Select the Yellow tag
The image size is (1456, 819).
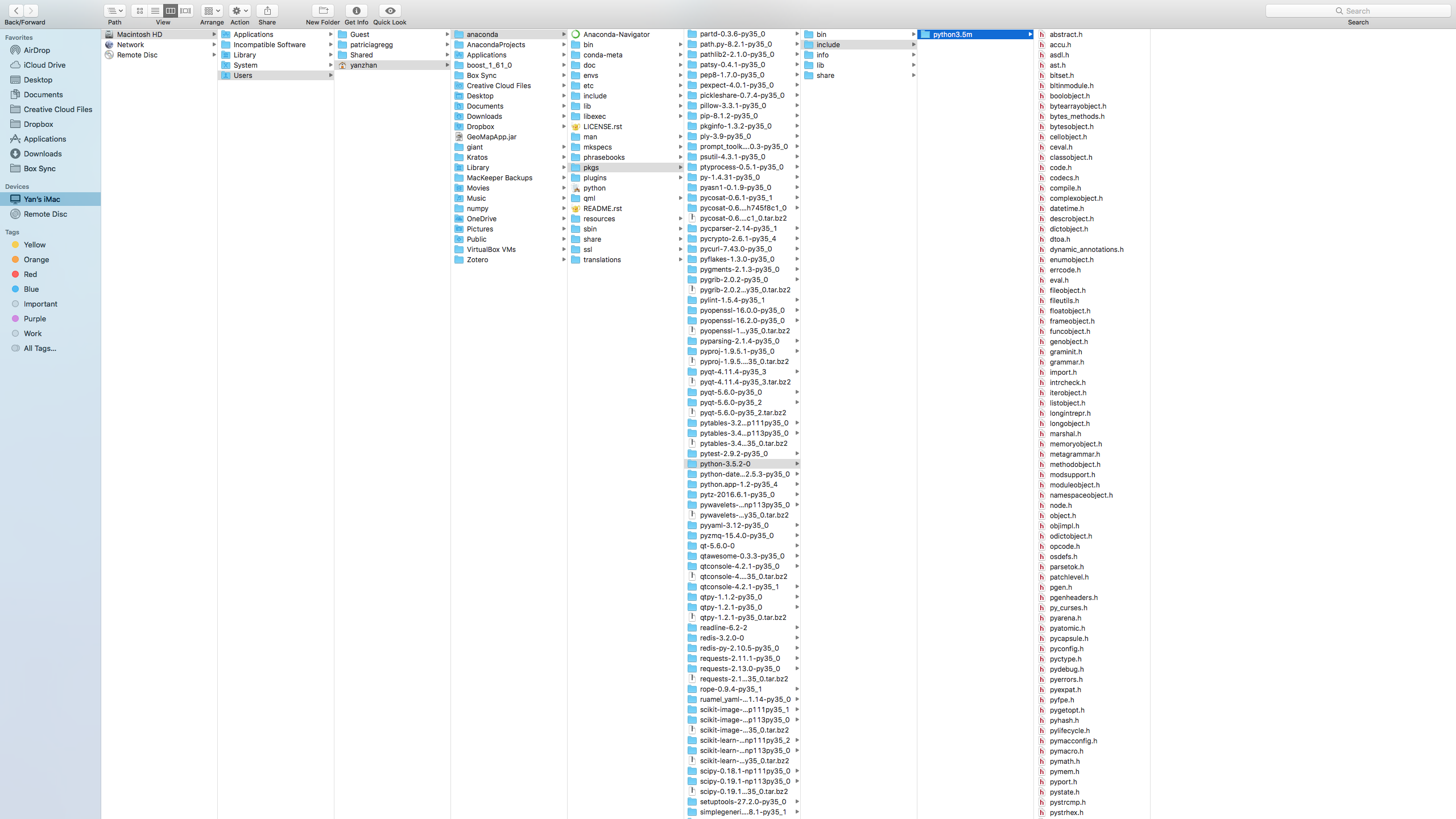point(50,245)
